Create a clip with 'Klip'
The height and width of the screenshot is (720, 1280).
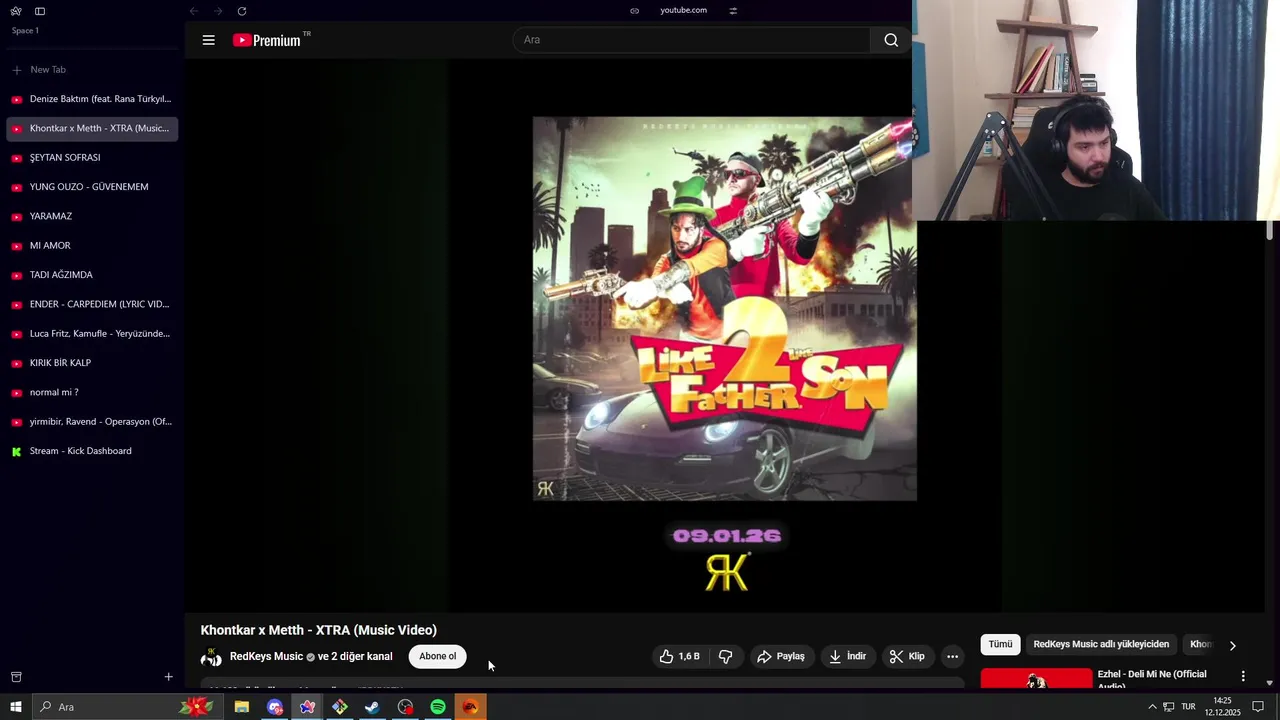pos(908,657)
